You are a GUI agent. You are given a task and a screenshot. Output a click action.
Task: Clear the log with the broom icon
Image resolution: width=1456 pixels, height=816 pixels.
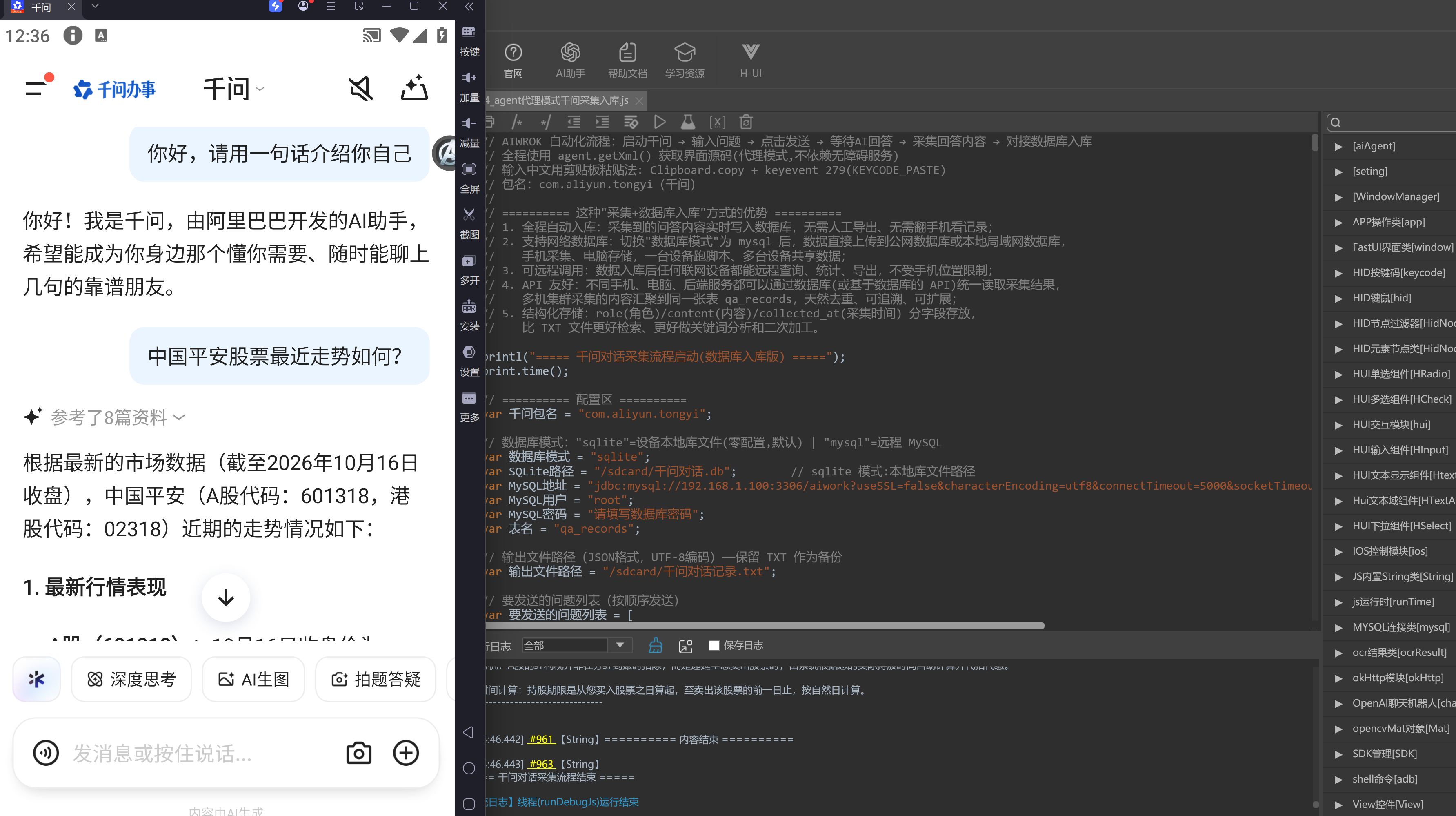(x=656, y=645)
